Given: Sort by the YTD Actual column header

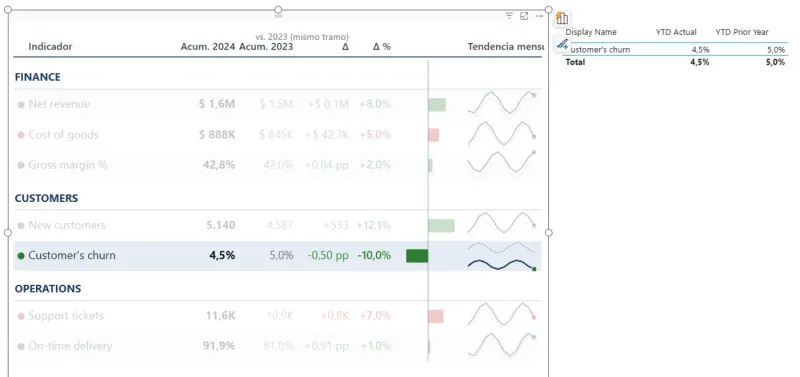Looking at the screenshot, I should click(676, 32).
